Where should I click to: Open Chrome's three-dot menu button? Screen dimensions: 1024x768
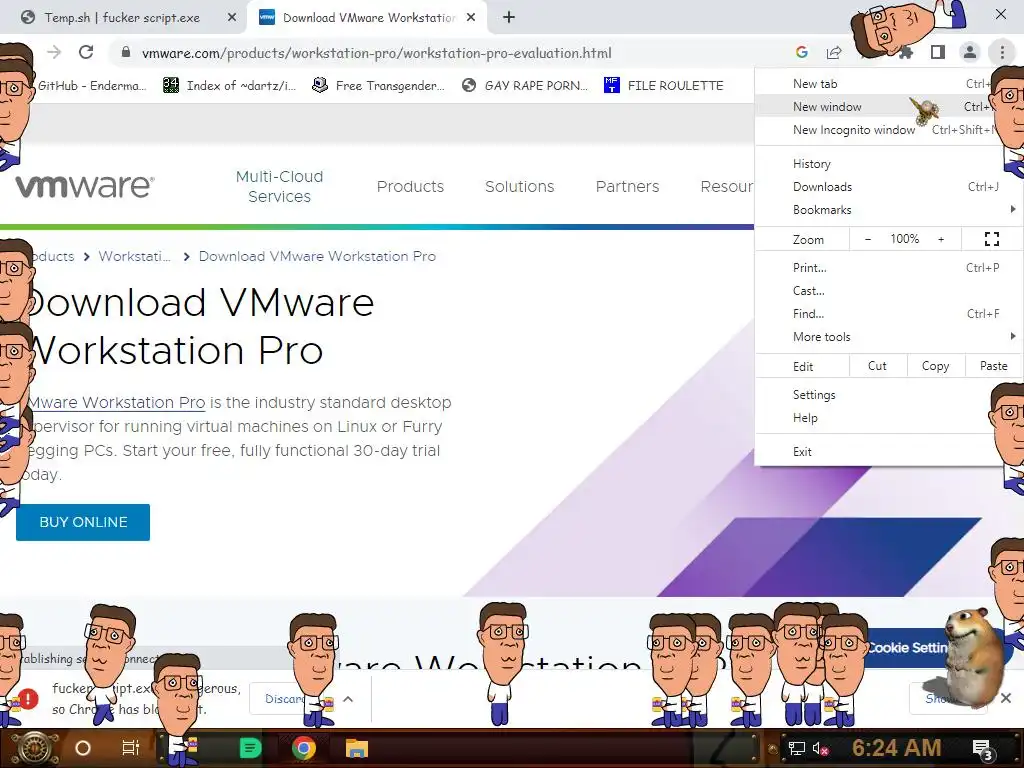point(1002,52)
